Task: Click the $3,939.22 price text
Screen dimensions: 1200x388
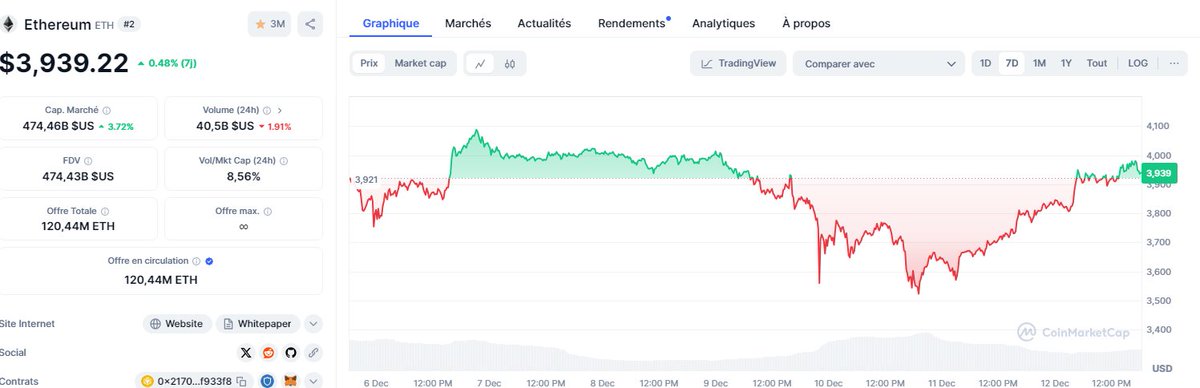Action: click(x=64, y=64)
